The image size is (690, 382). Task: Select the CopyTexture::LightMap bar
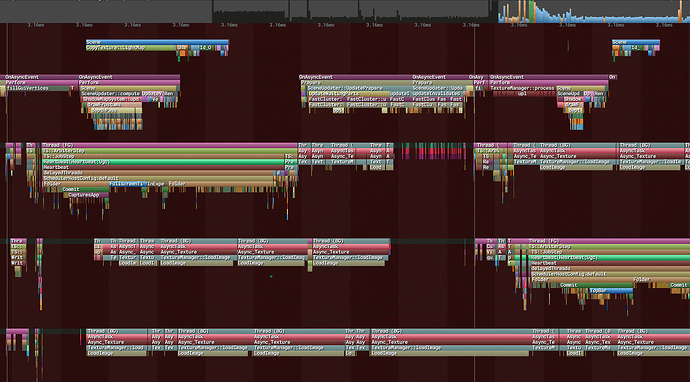tap(131, 48)
